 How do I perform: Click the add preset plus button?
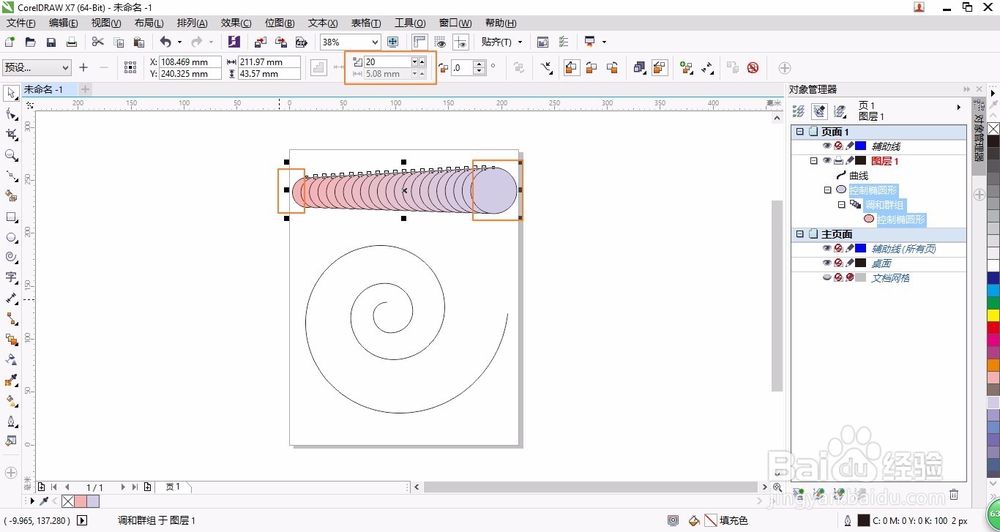(x=83, y=67)
